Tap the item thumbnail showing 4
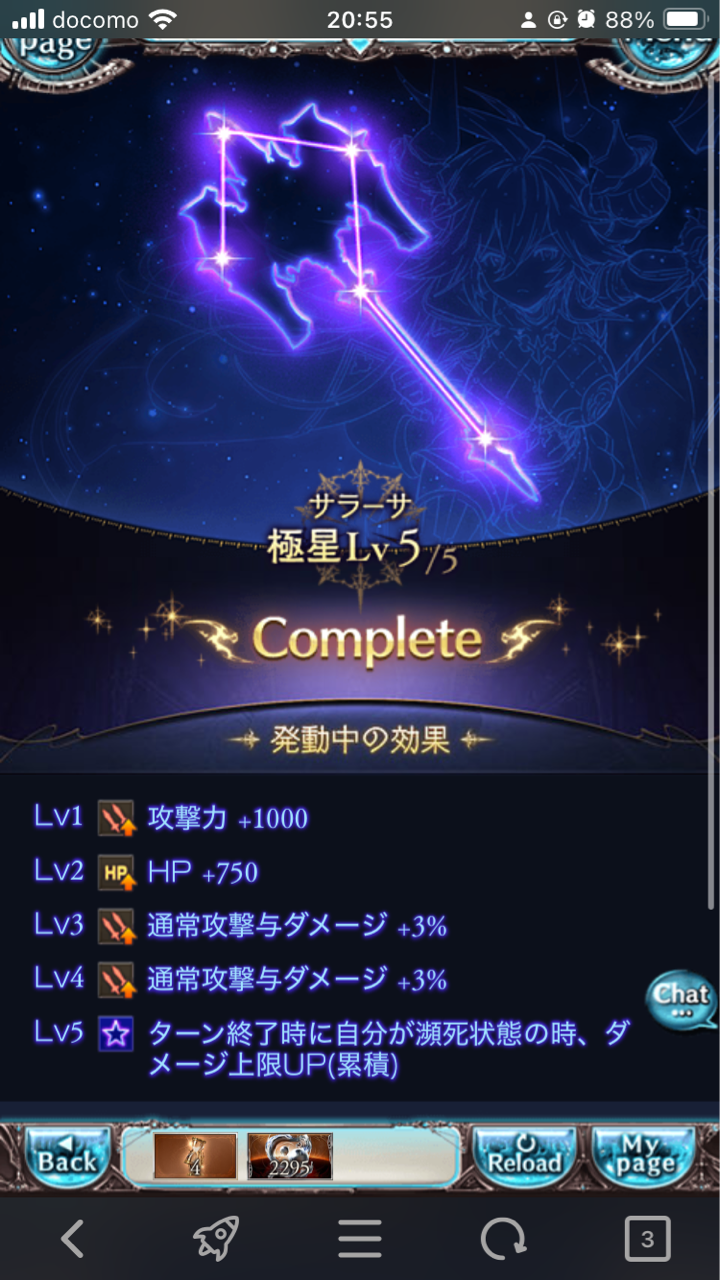Image resolution: width=720 pixels, height=1280 pixels. coord(195,1157)
